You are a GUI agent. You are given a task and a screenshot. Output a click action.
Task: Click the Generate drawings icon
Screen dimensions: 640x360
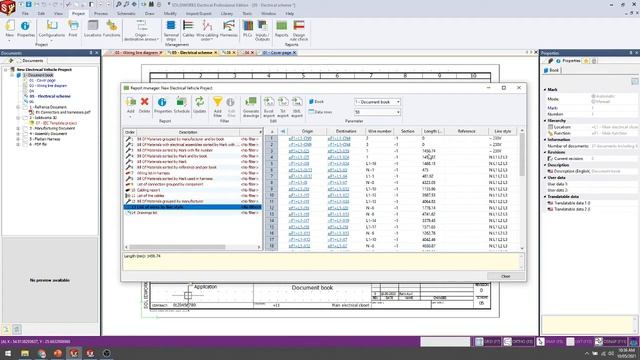[251, 102]
